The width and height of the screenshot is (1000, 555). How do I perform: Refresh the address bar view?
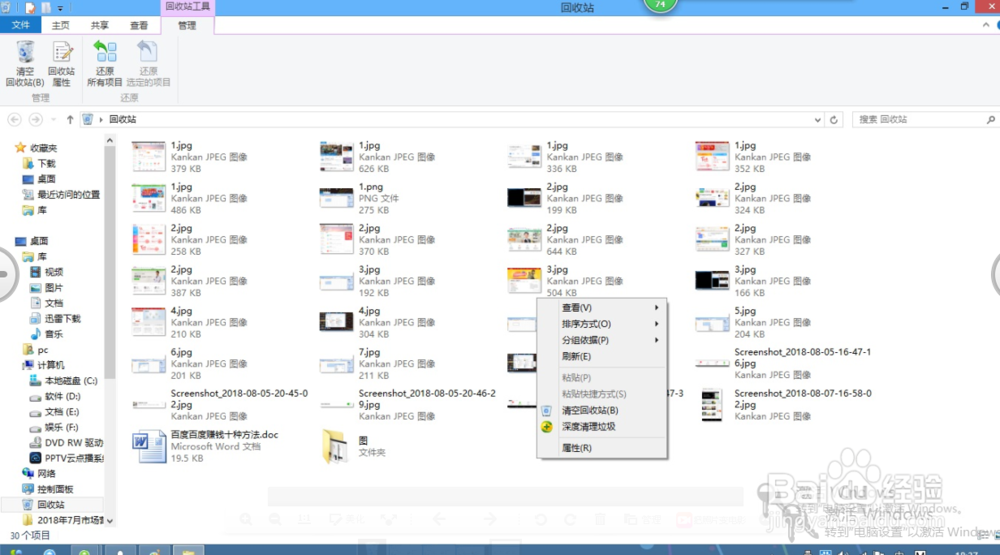click(834, 119)
